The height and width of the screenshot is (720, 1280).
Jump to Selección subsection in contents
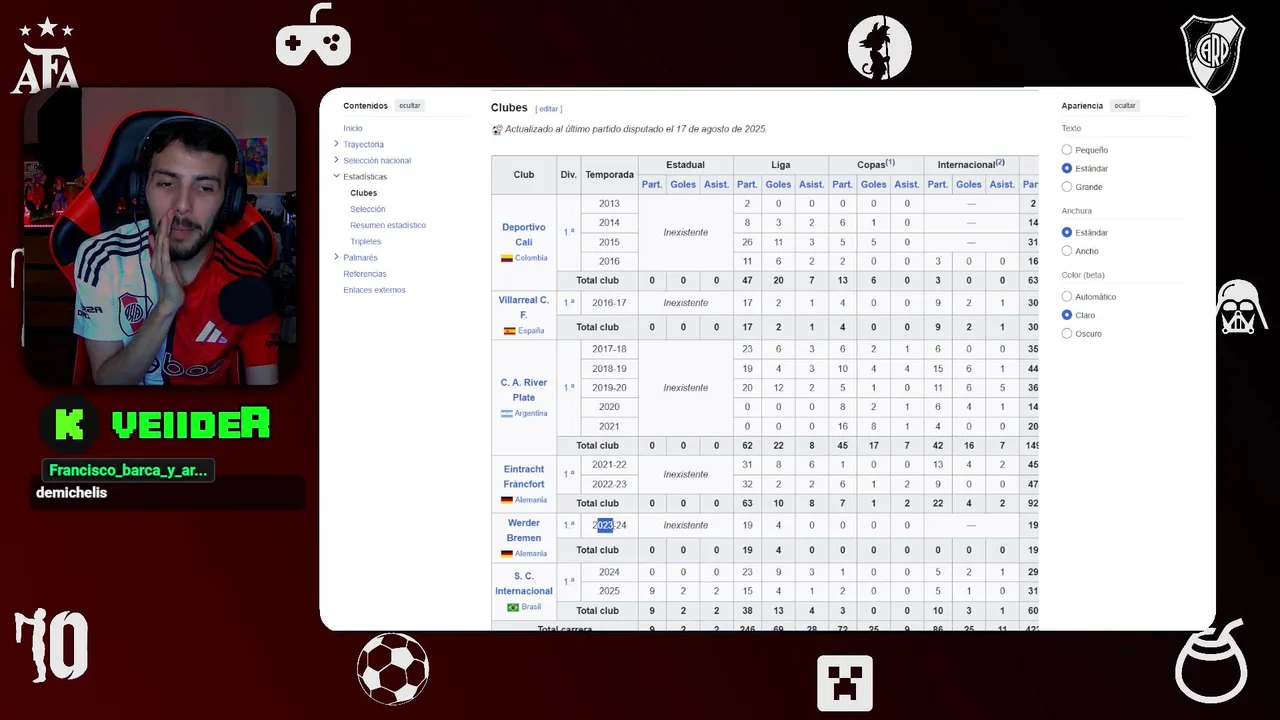click(368, 209)
